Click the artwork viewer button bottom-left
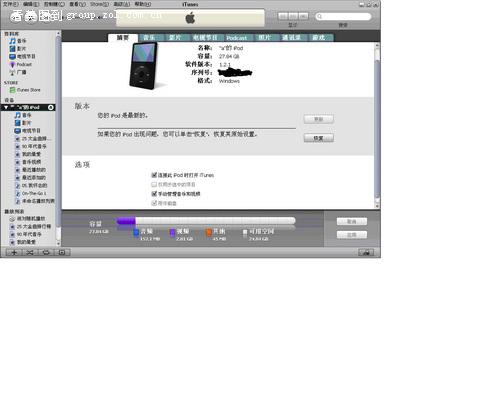500x400 pixels. coord(62,252)
